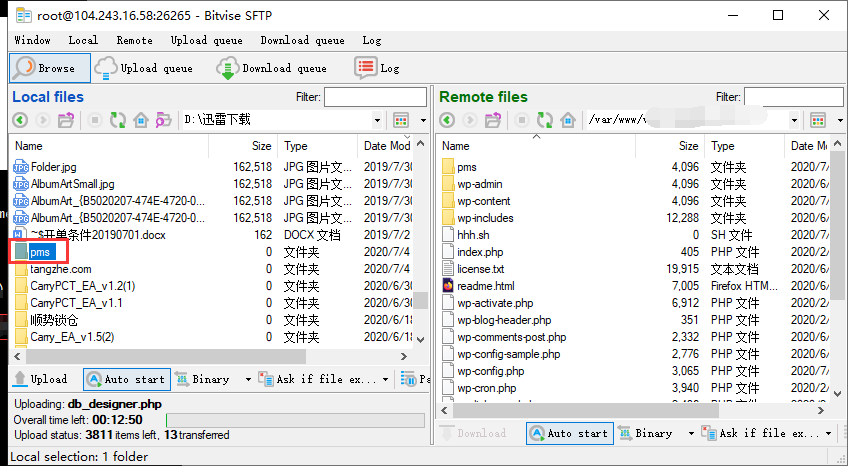
Task: Click the Upload button
Action: pos(41,379)
